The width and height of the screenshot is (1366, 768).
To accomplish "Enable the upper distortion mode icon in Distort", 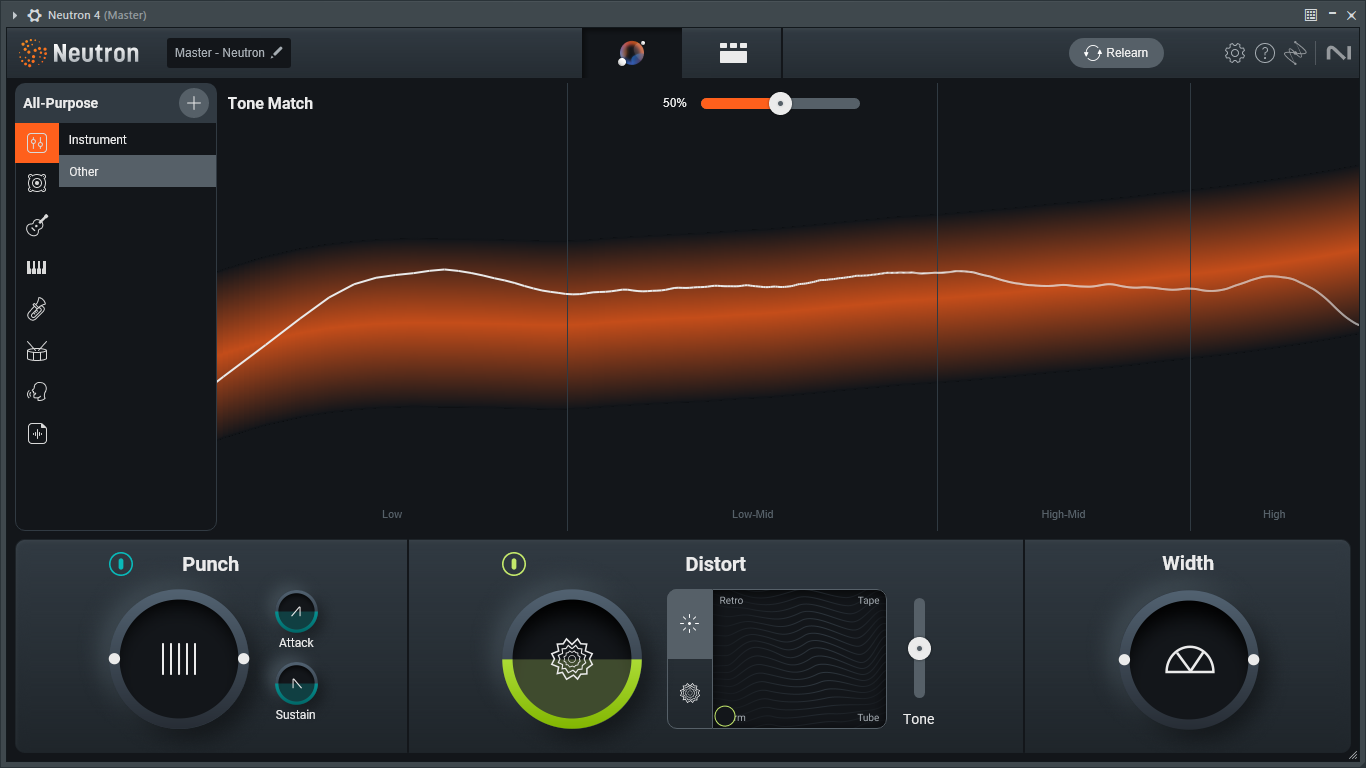I will coord(688,623).
